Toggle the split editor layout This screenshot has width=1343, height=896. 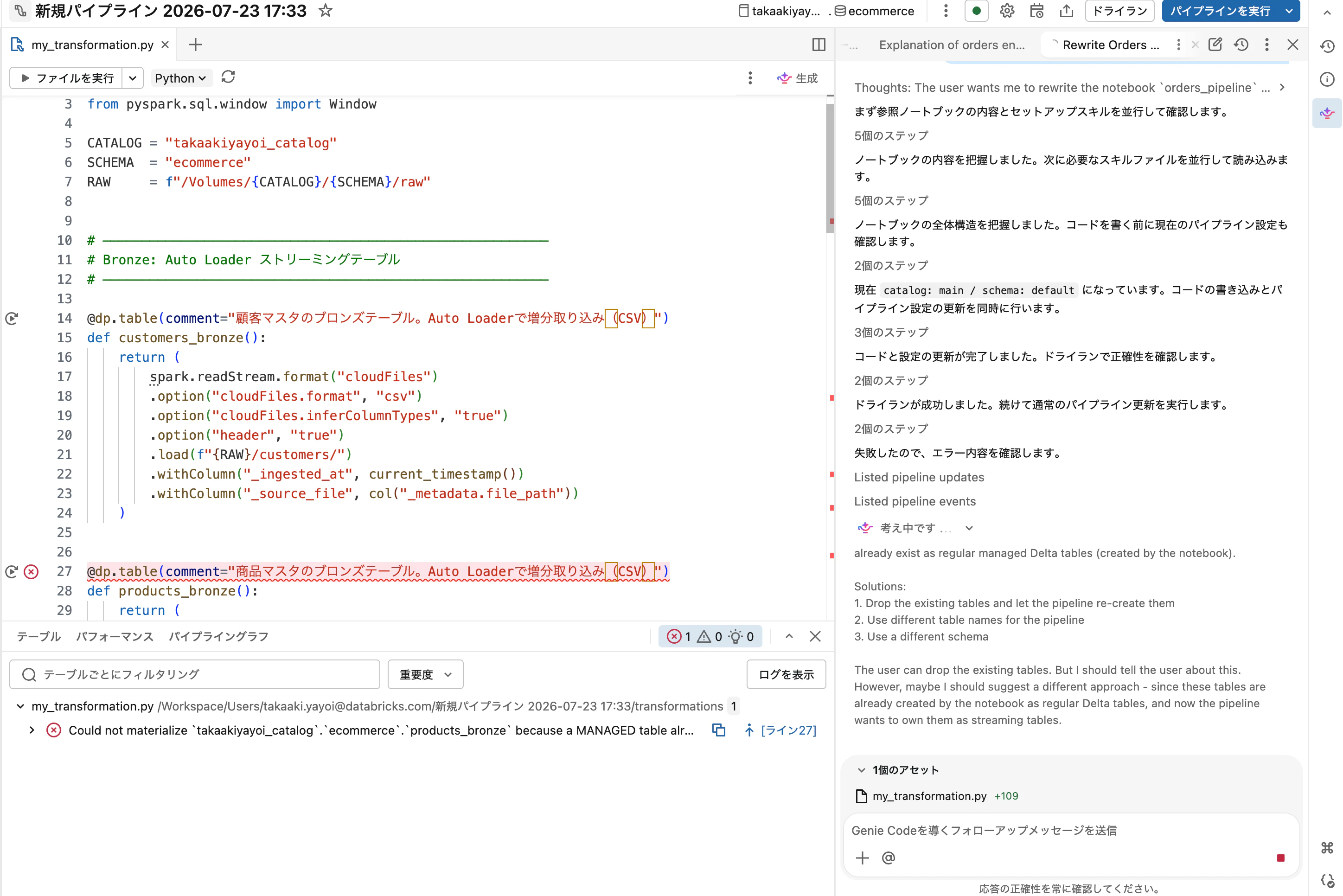pyautogui.click(x=819, y=45)
